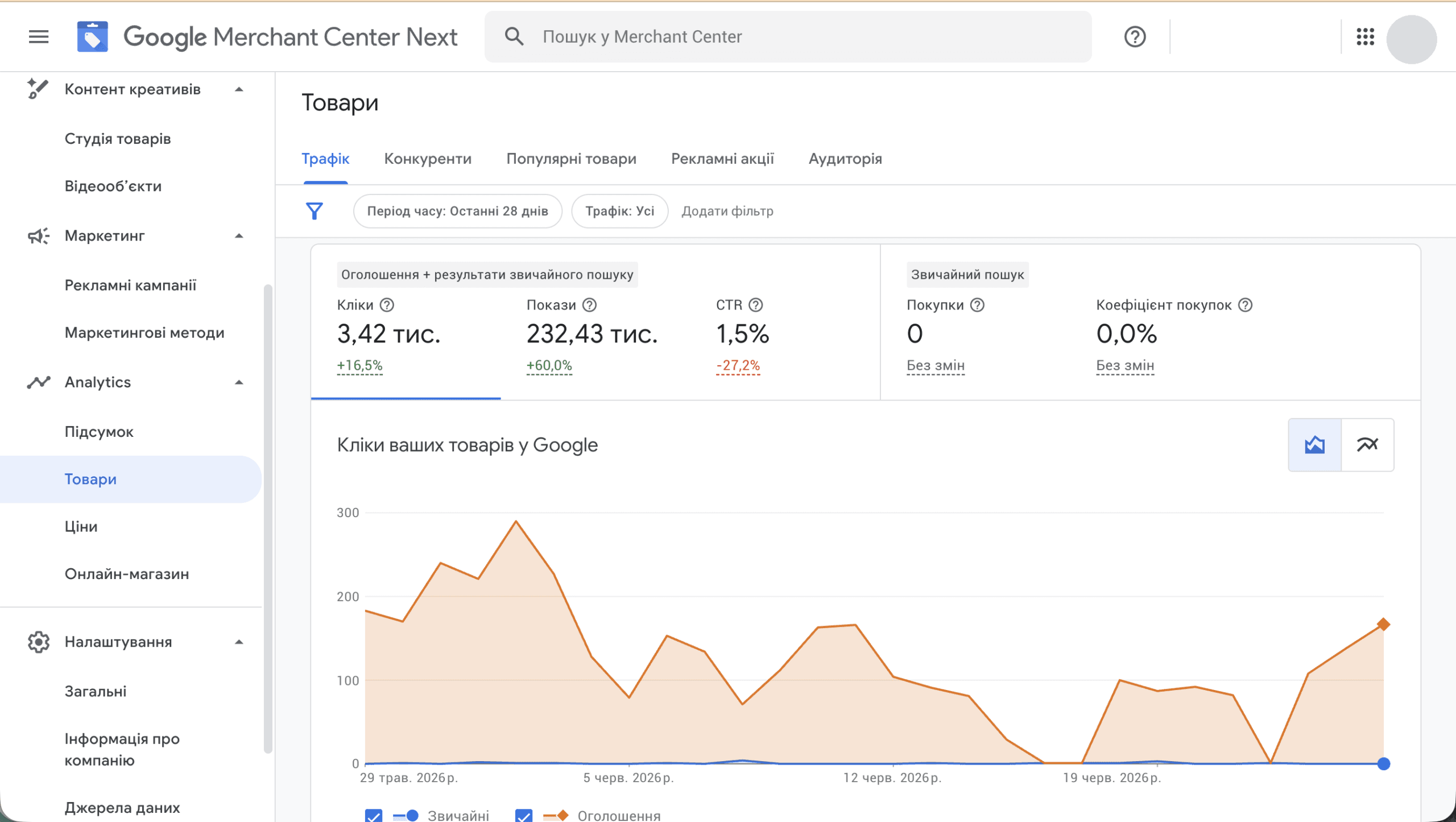Collapse the Analytics section arrow
This screenshot has height=822, width=1456.
[239, 382]
